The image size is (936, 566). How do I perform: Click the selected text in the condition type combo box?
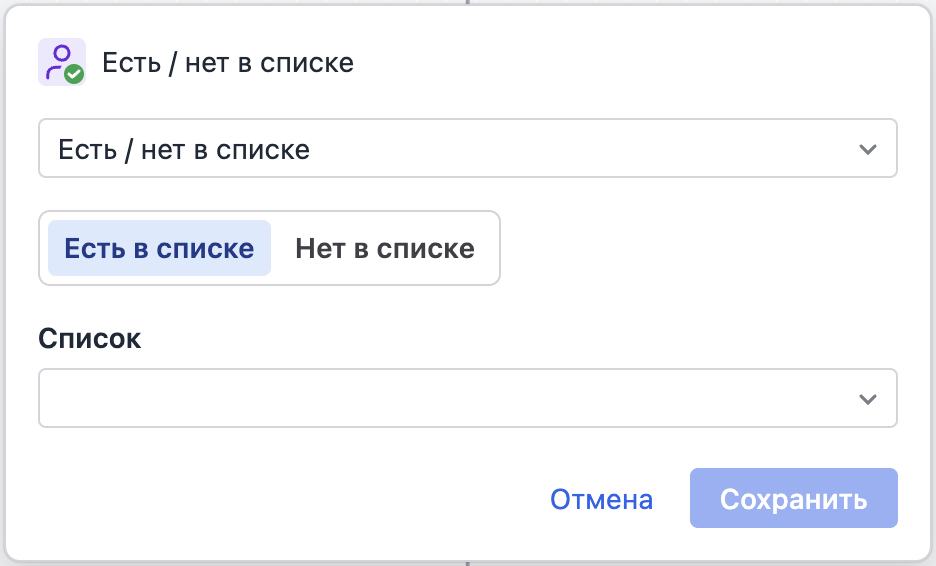[184, 150]
